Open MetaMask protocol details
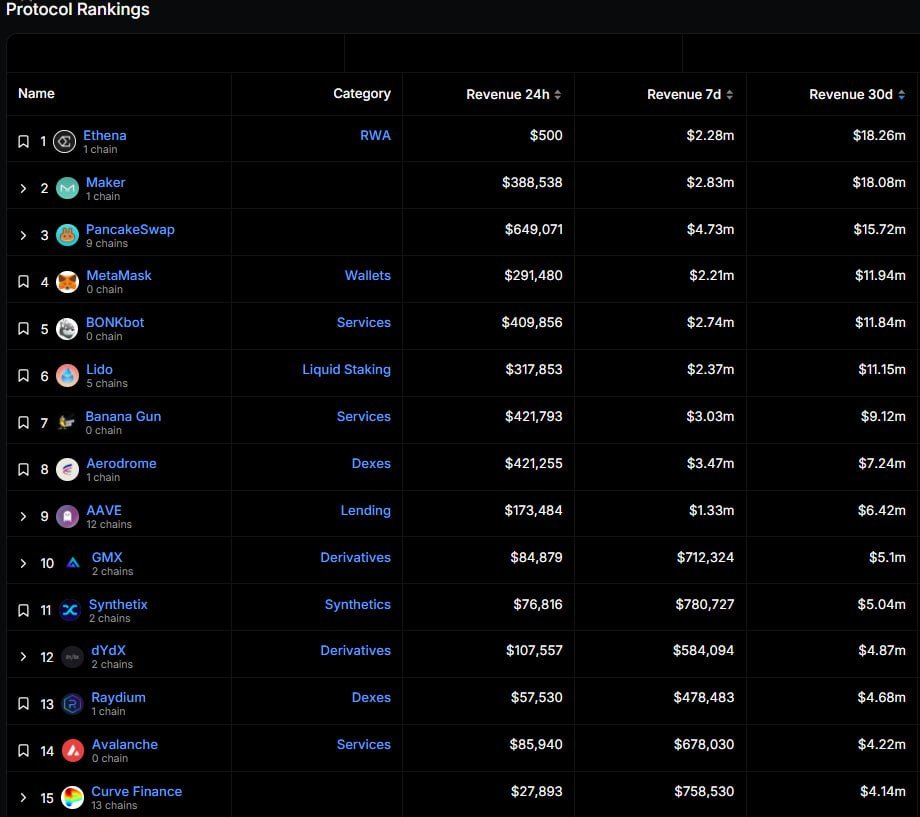Viewport: 920px width, 817px height. click(119, 275)
